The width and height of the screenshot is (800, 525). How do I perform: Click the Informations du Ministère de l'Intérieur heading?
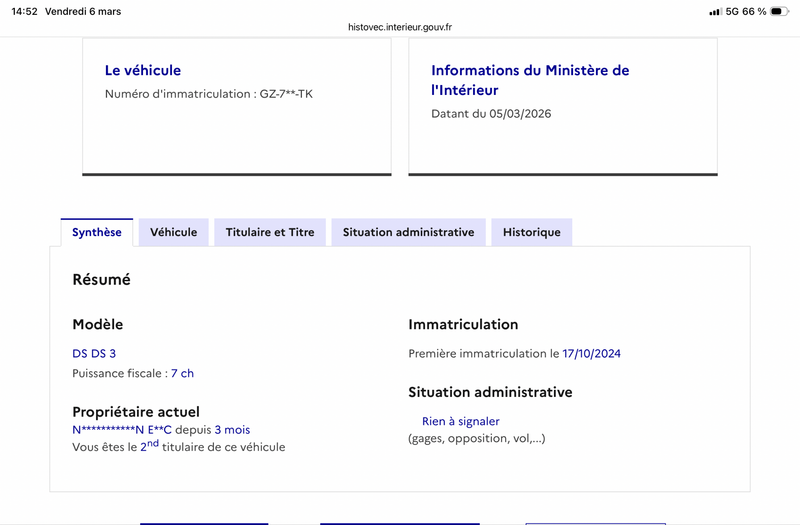530,80
